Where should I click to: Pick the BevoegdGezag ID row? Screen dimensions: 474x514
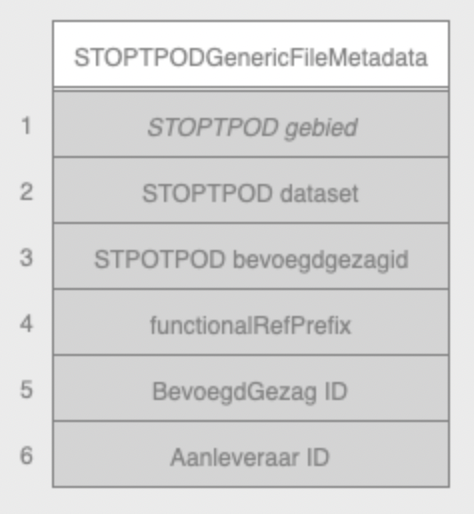251,388
